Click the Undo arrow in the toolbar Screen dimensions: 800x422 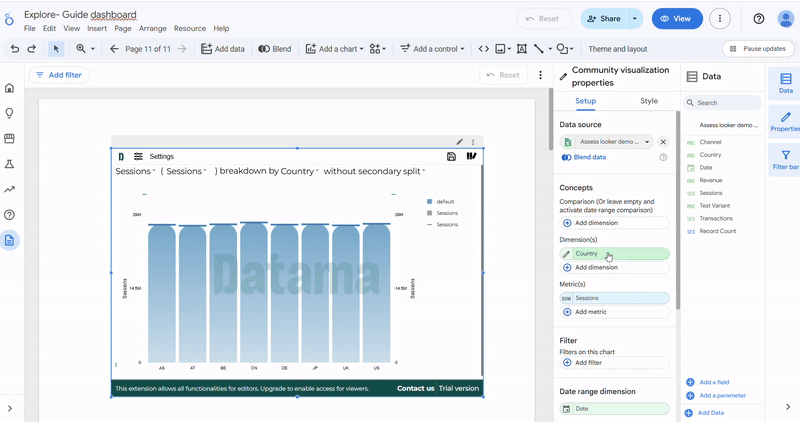point(15,49)
